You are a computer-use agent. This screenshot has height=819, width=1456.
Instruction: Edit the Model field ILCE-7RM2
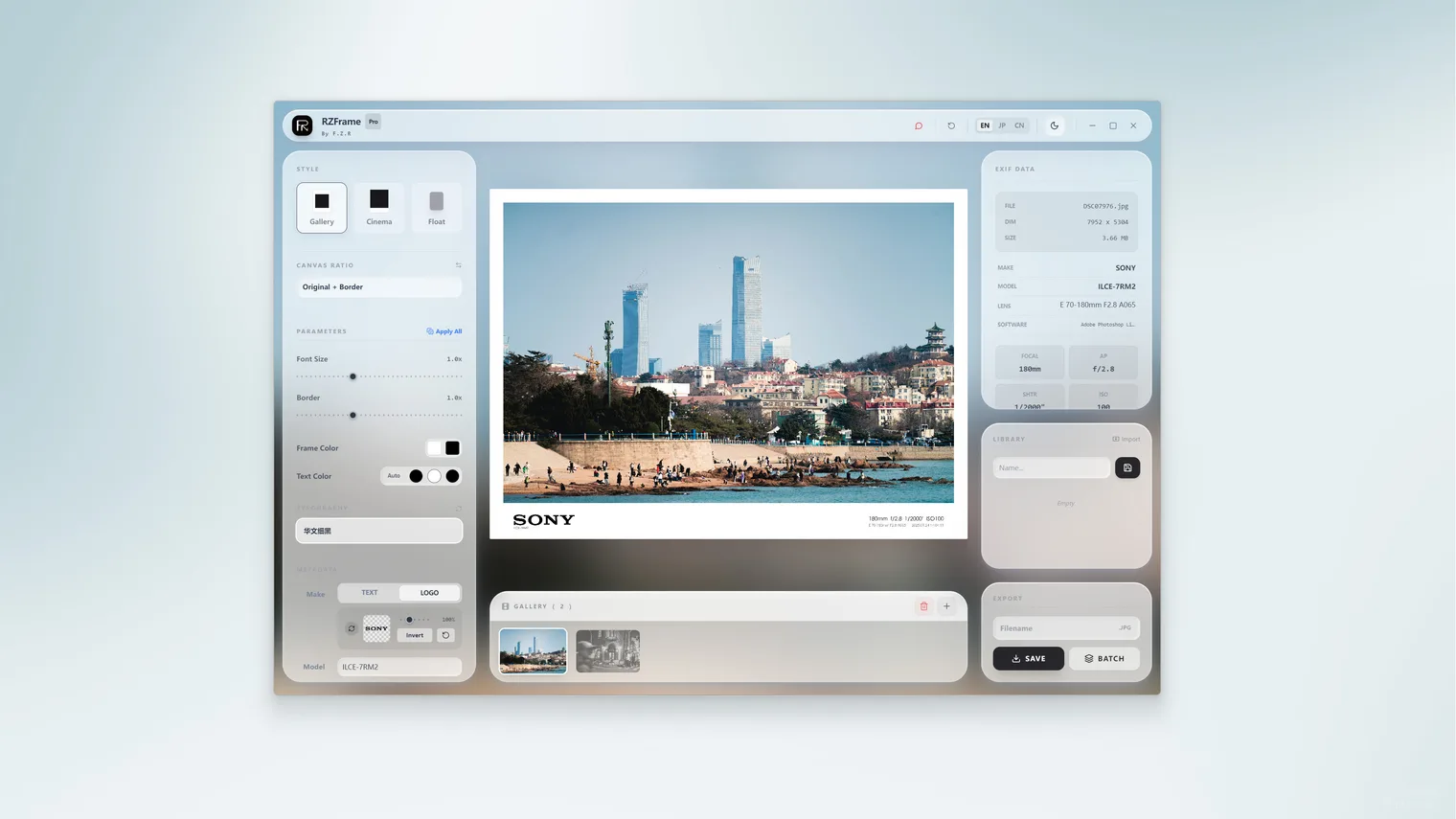pos(399,667)
